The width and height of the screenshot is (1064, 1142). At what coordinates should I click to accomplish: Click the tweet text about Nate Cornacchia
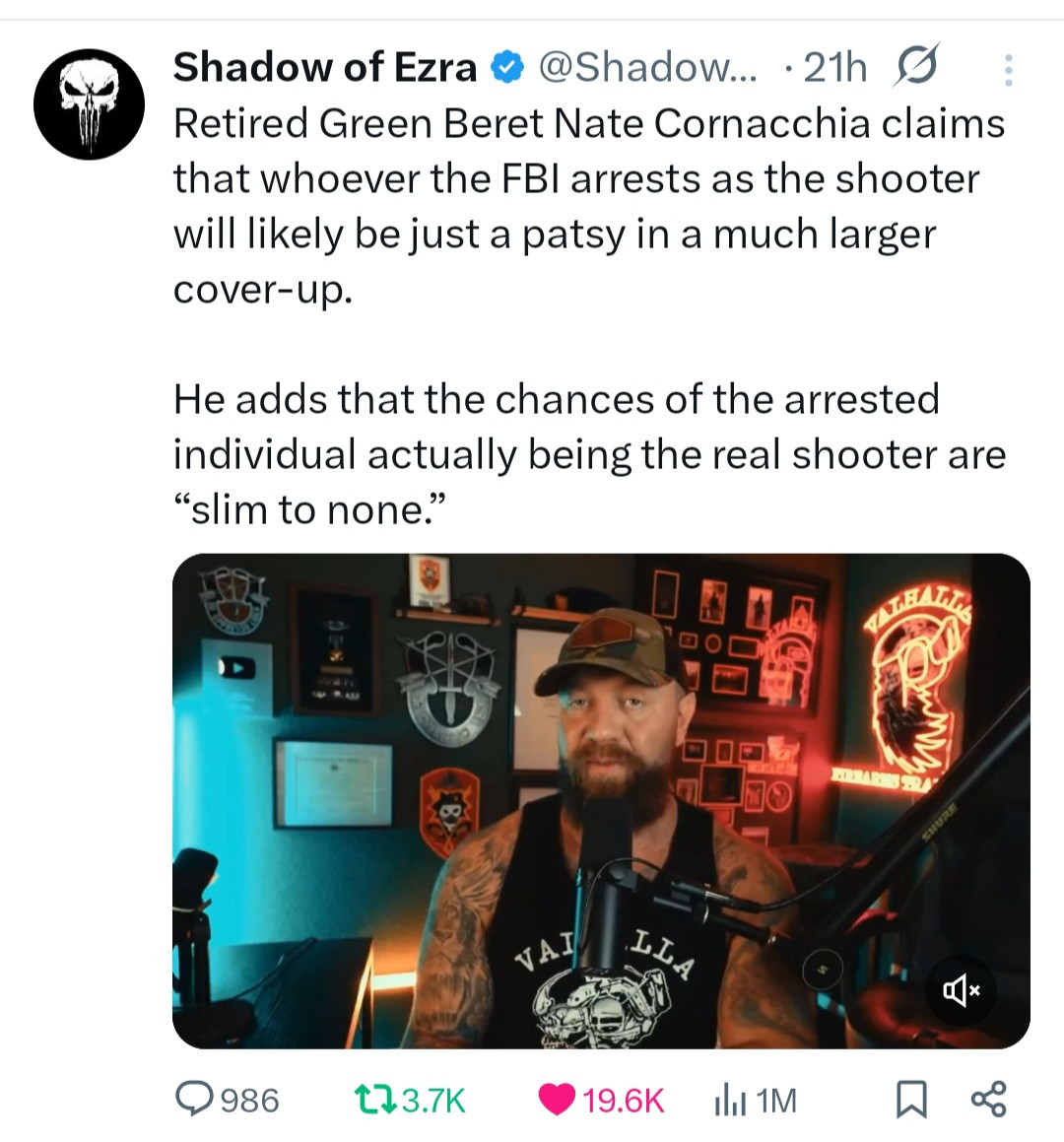tap(590, 316)
